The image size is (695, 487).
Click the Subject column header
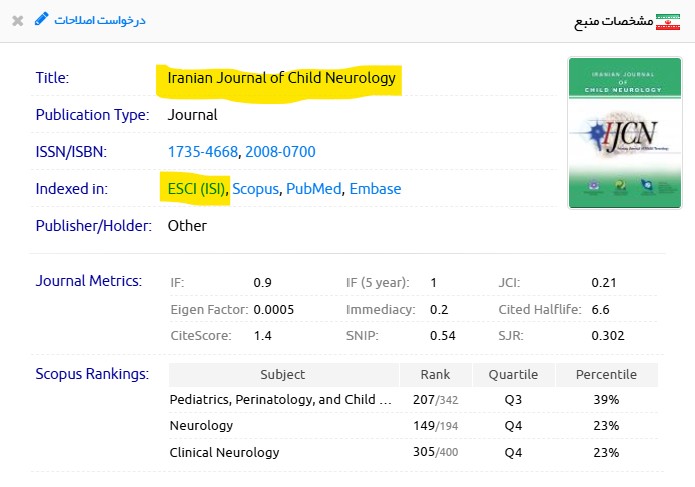(x=283, y=375)
